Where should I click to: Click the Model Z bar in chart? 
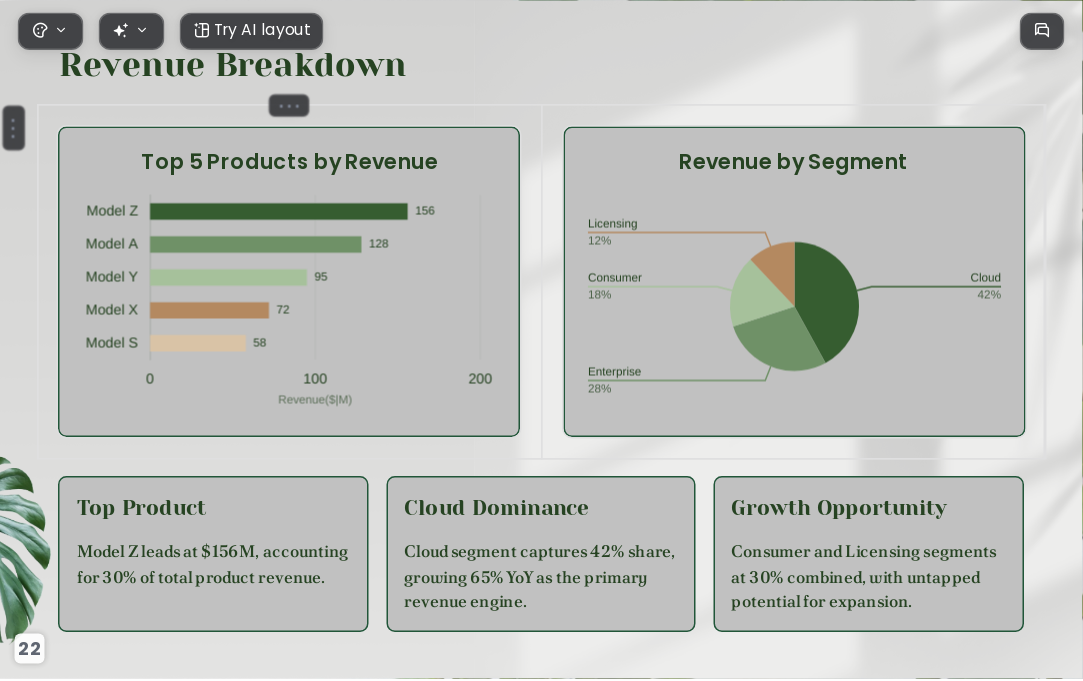278,211
